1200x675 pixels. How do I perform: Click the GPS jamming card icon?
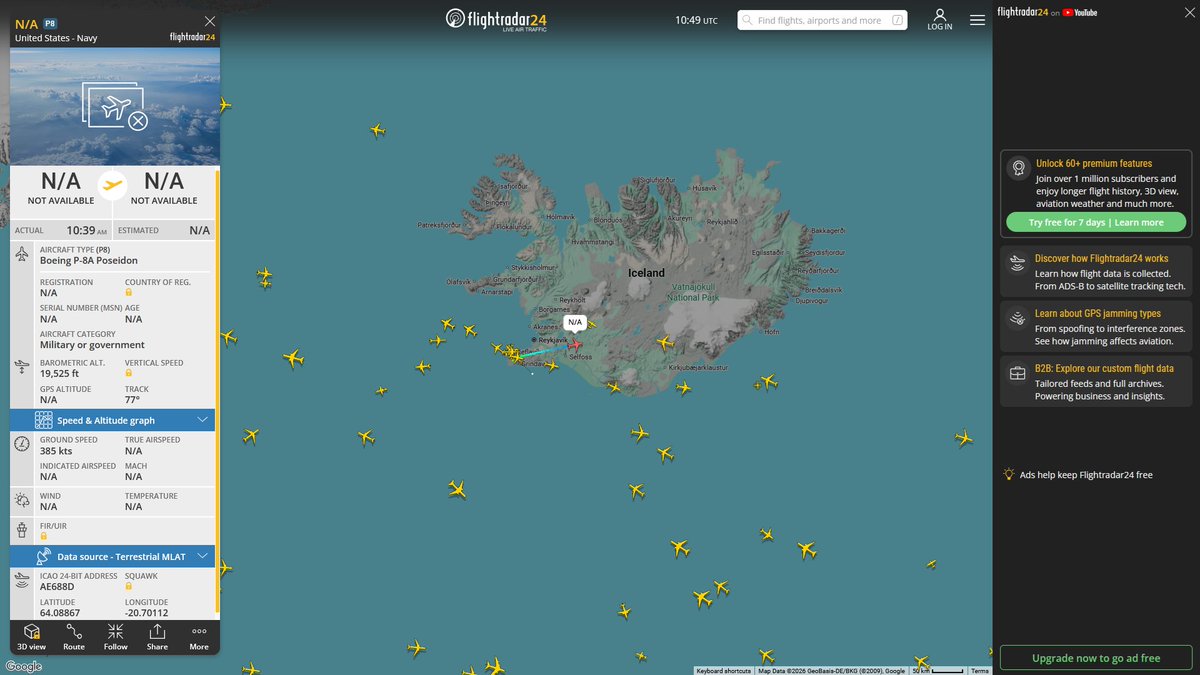click(x=1017, y=318)
